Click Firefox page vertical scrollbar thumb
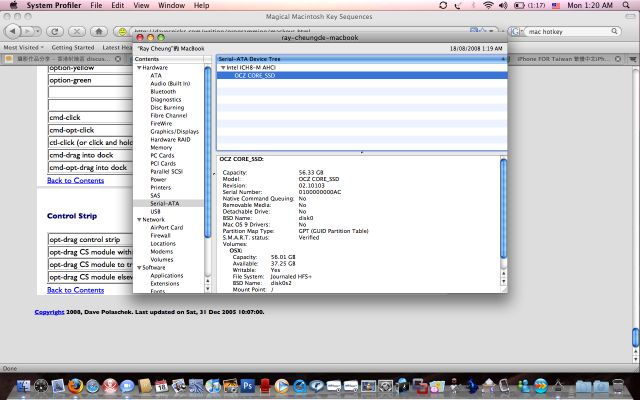Screen dimensions: 640x400 (635, 337)
